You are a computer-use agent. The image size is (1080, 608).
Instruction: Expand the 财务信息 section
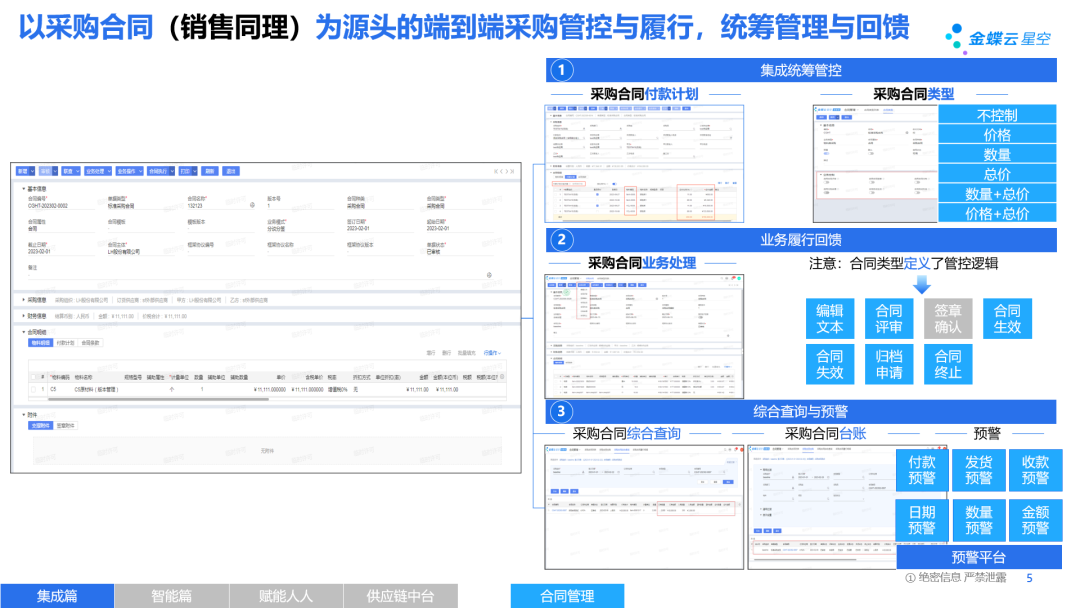23,316
